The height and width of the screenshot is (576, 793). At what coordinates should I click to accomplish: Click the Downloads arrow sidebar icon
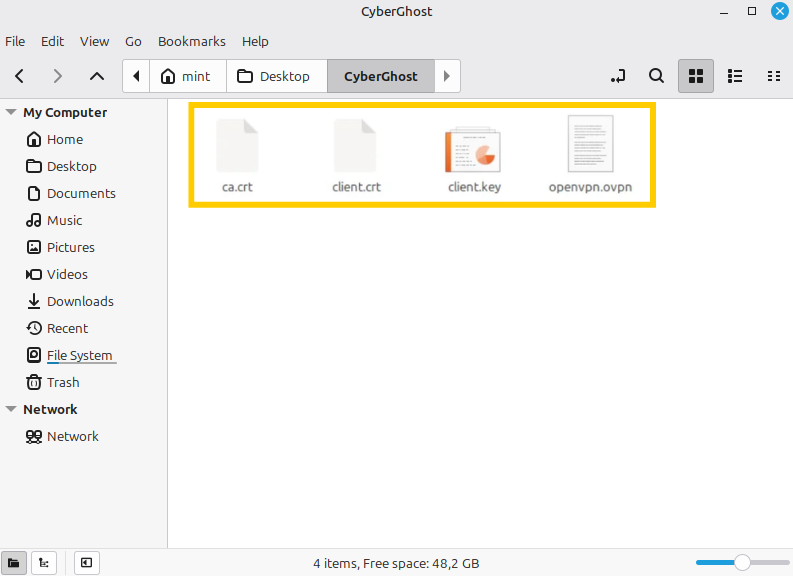point(34,301)
